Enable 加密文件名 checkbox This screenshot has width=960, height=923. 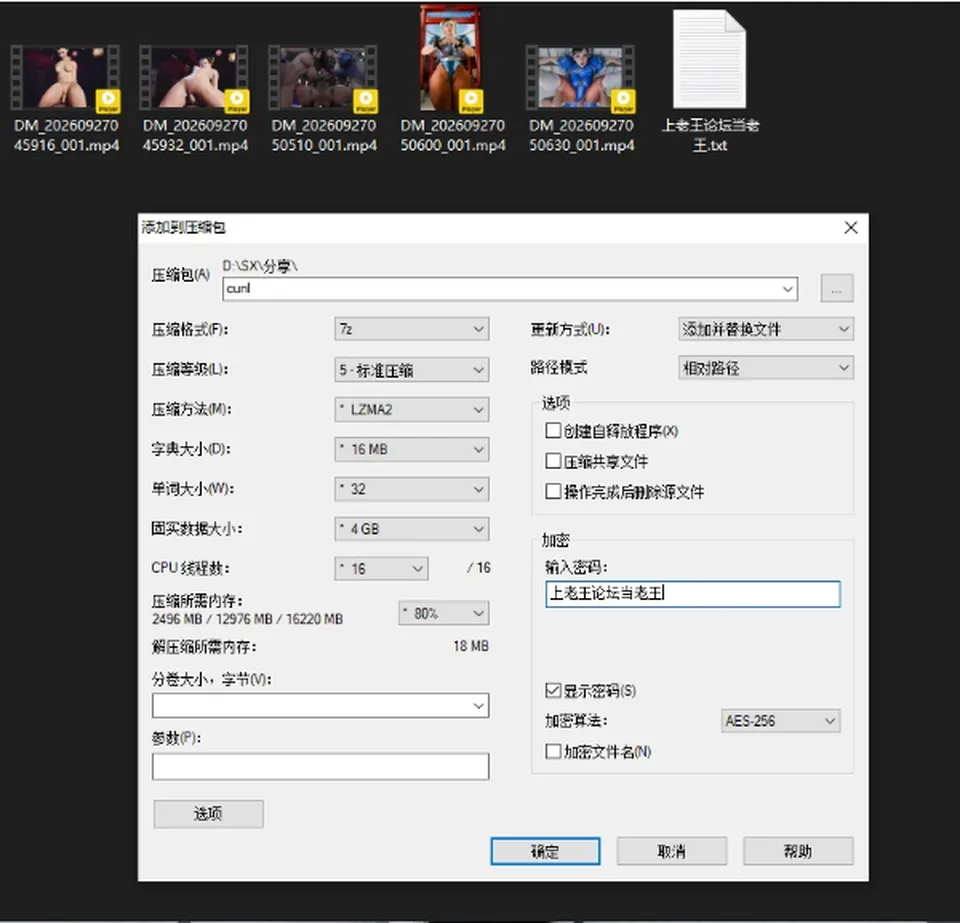(553, 751)
